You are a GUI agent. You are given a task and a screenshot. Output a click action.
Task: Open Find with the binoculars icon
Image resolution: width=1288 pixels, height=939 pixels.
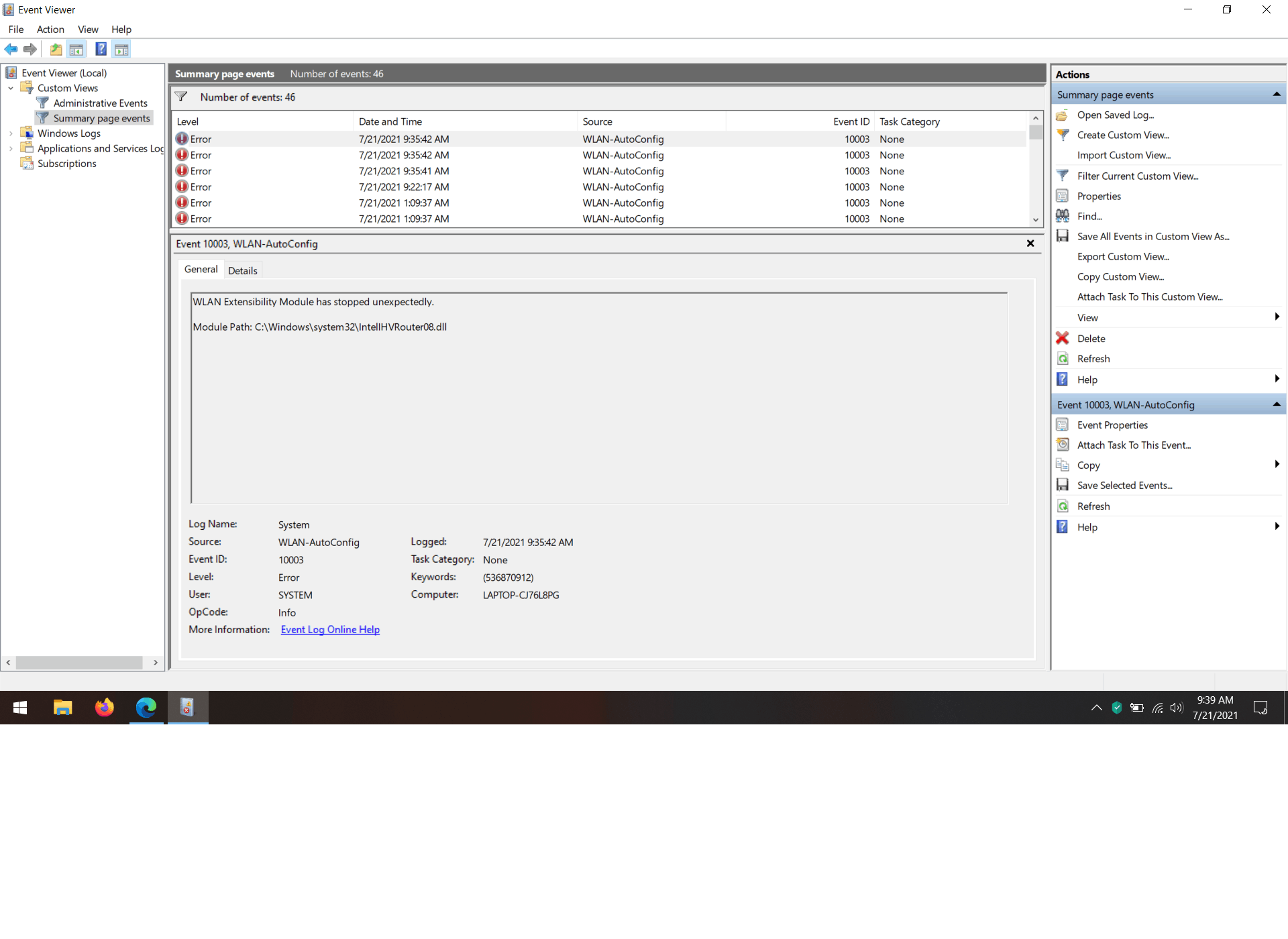1063,216
